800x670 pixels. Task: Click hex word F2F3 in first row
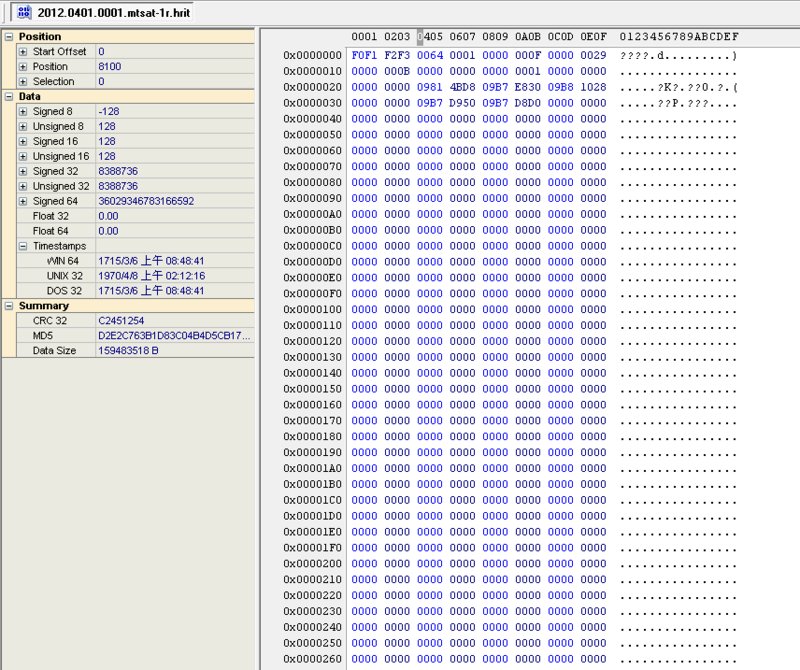(x=397, y=55)
